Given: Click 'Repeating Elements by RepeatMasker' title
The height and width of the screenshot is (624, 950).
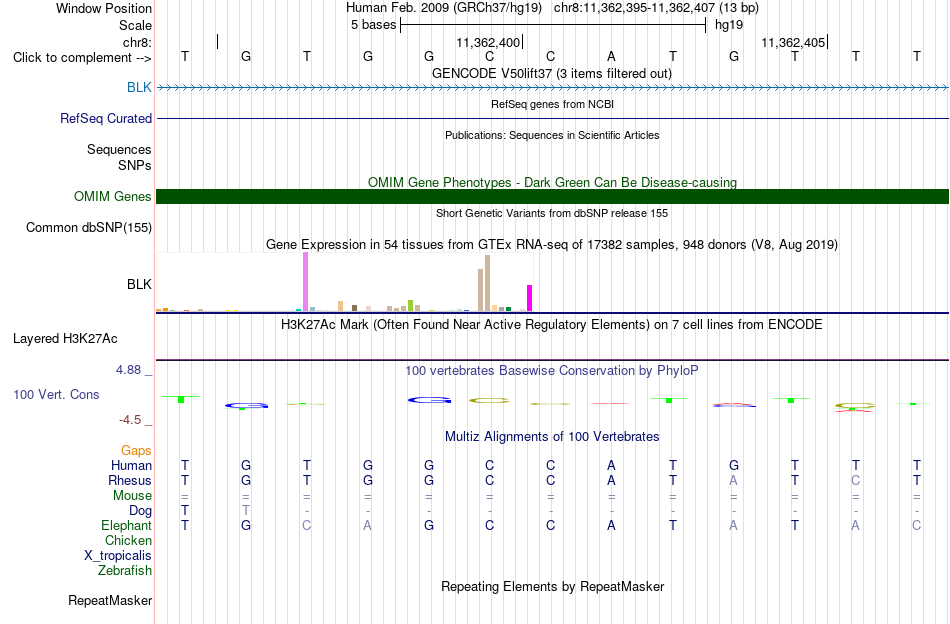Looking at the screenshot, I should coord(553,586).
